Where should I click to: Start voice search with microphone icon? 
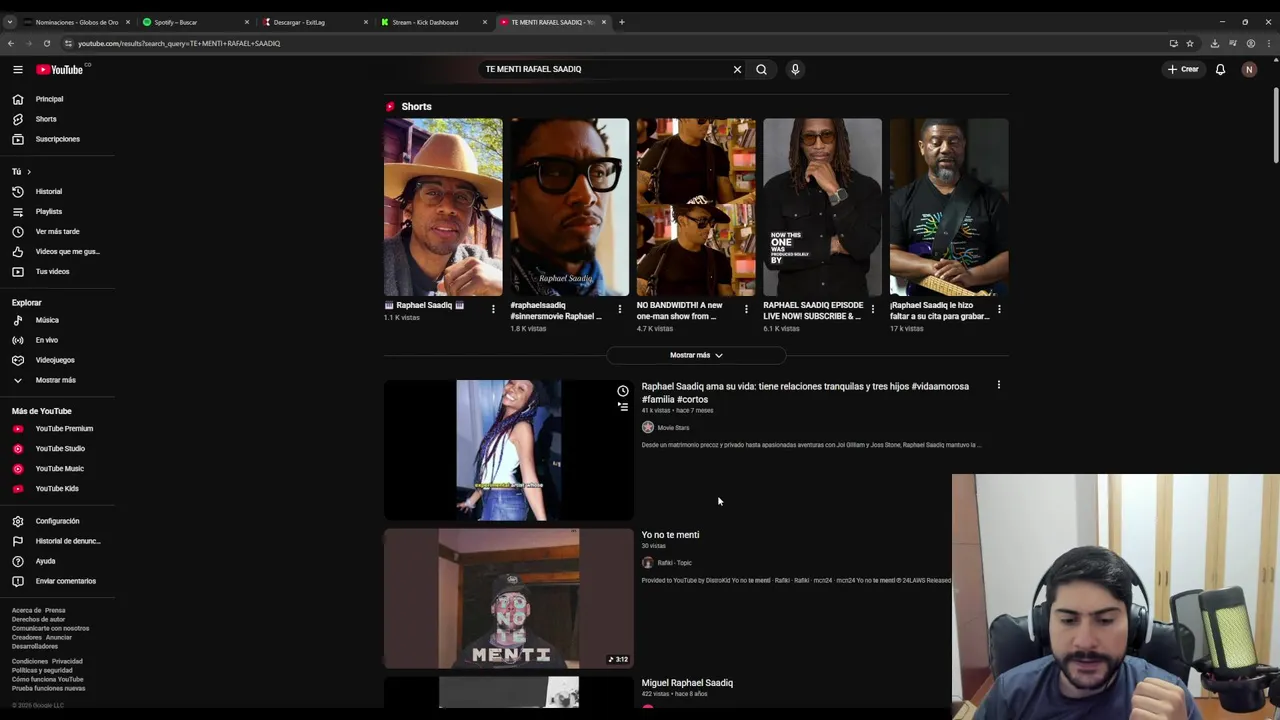coord(795,69)
